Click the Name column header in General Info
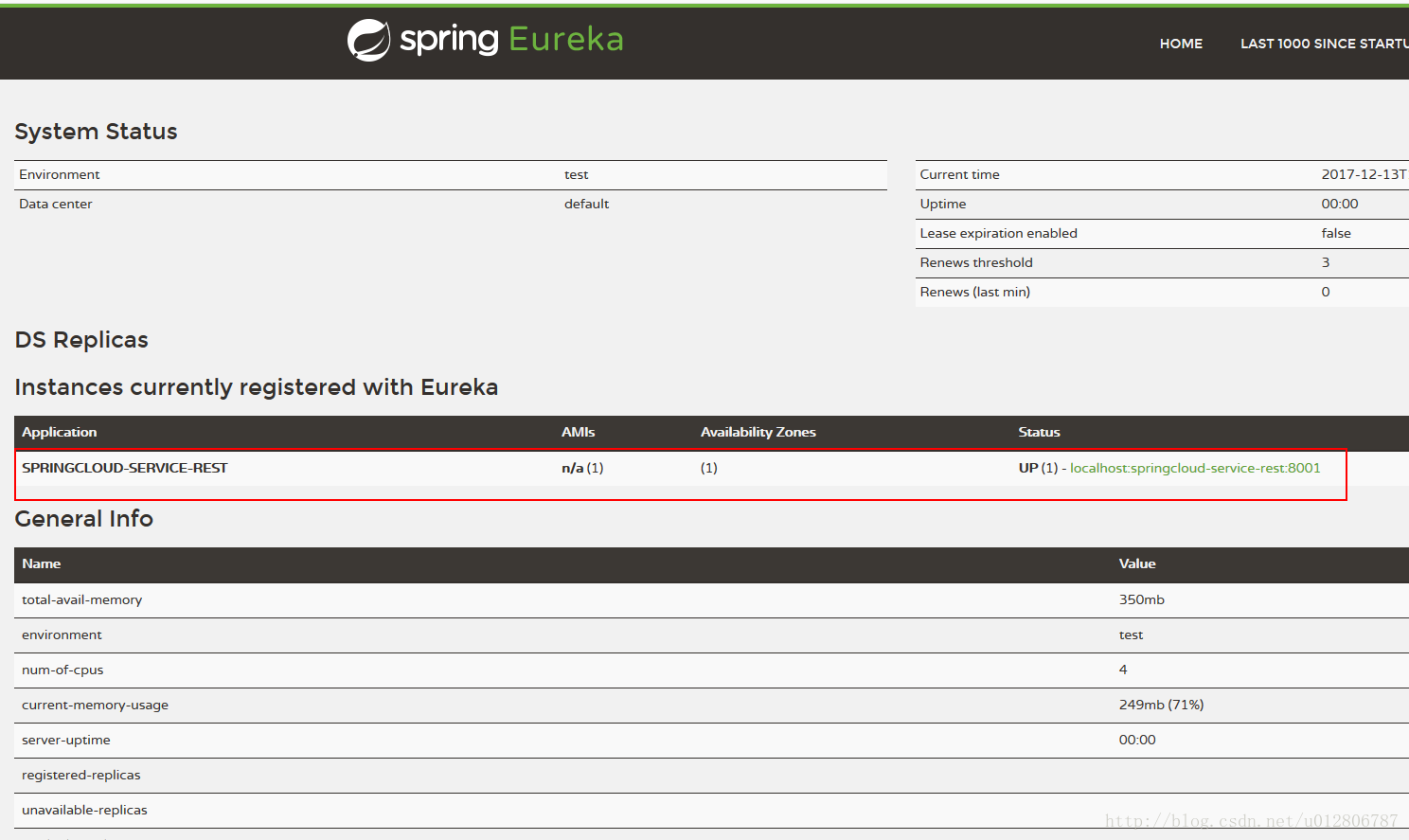The height and width of the screenshot is (840, 1409). 41,563
